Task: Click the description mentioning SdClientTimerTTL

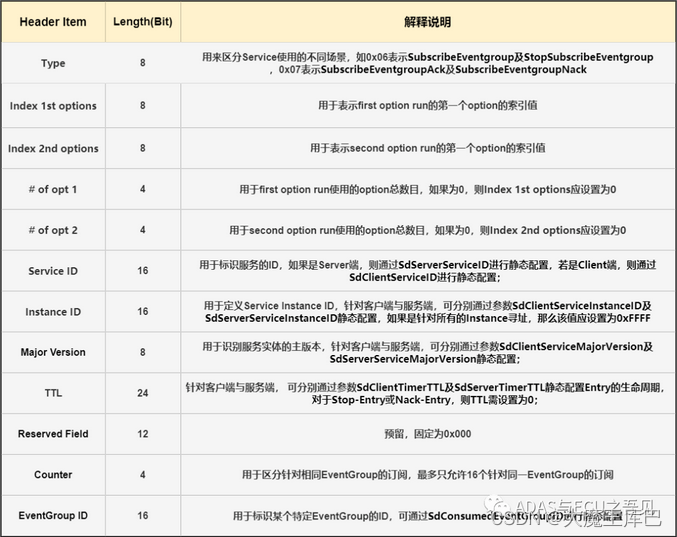Action: coord(425,394)
